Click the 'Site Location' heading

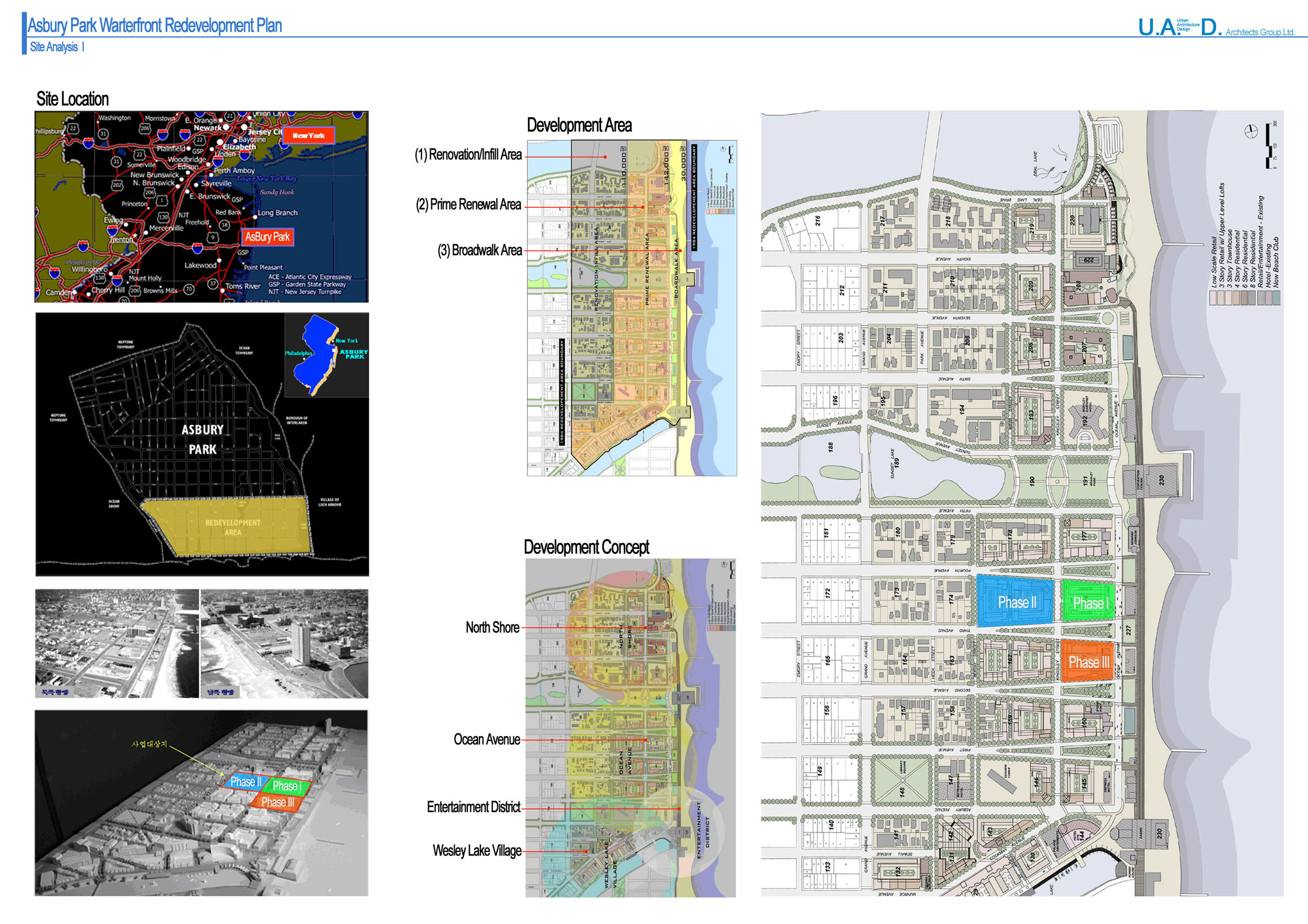pyautogui.click(x=72, y=99)
